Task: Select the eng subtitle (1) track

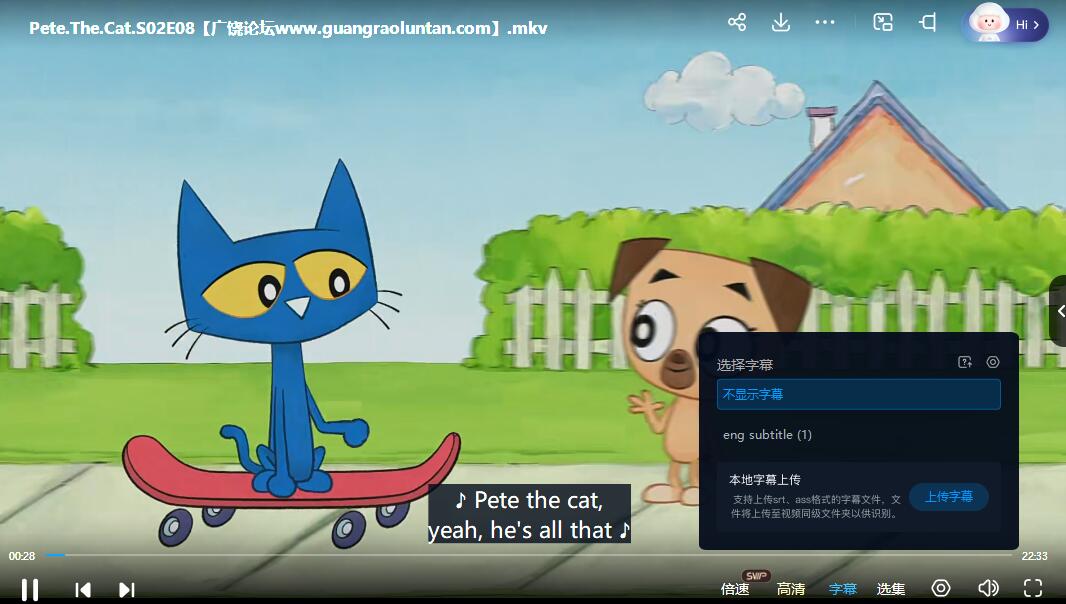Action: click(x=859, y=435)
